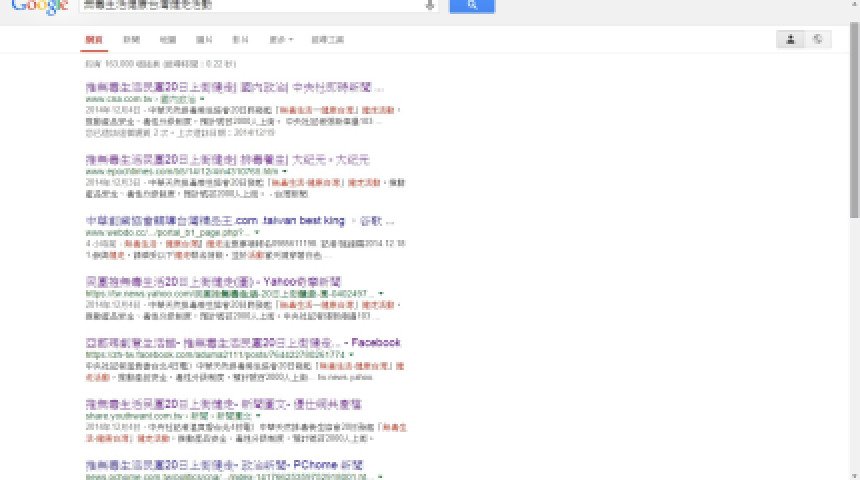Open the 影片 (Videos) tab
This screenshot has width=860, height=480.
[x=240, y=40]
